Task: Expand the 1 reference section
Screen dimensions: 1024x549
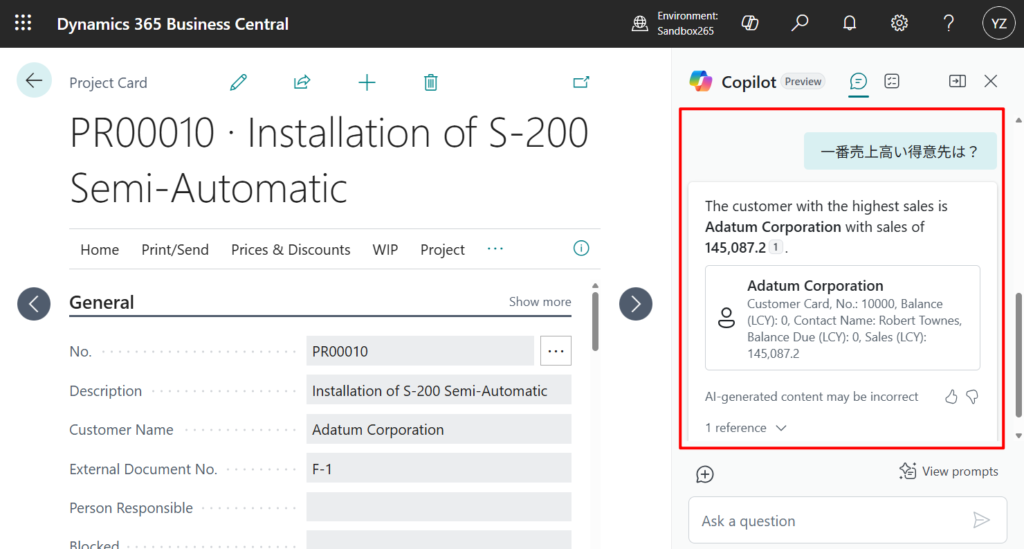Action: (746, 428)
